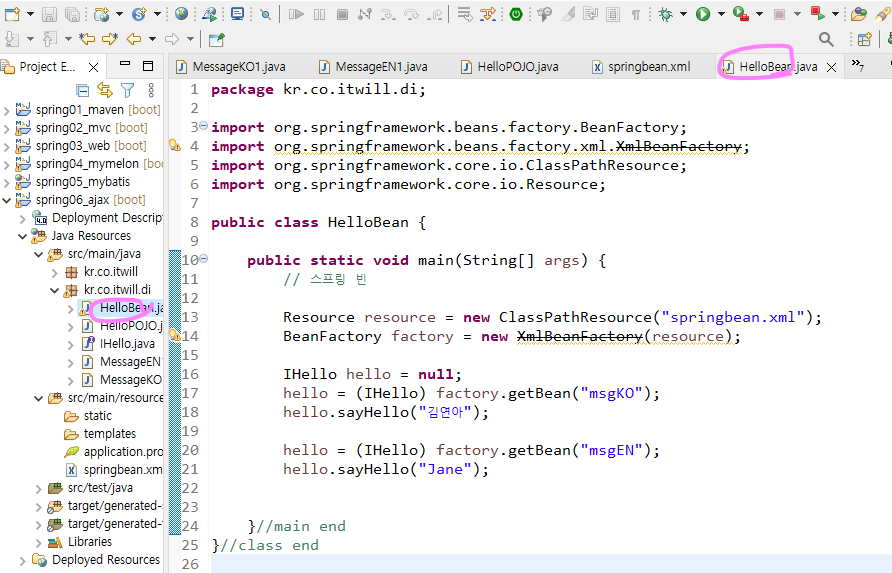
Task: Close the HelloBean.java tab
Action: click(831, 67)
